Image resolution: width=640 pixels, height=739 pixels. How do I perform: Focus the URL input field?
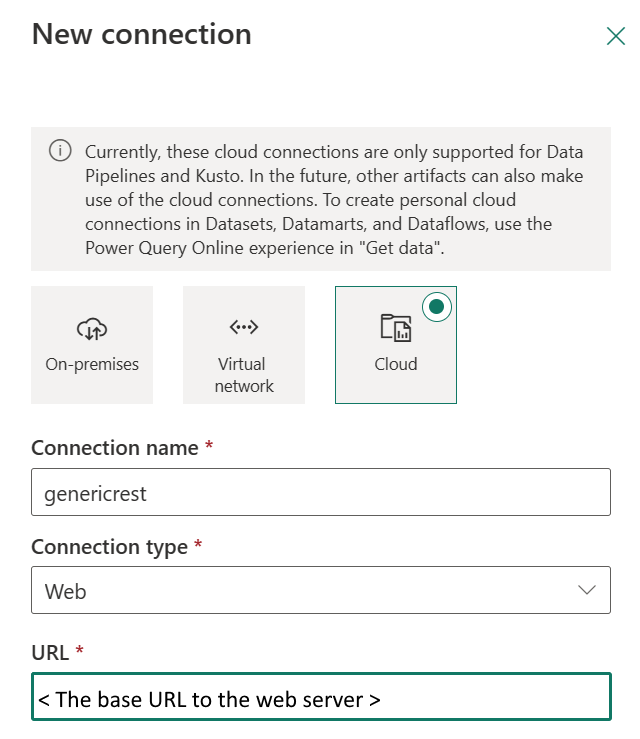(320, 697)
